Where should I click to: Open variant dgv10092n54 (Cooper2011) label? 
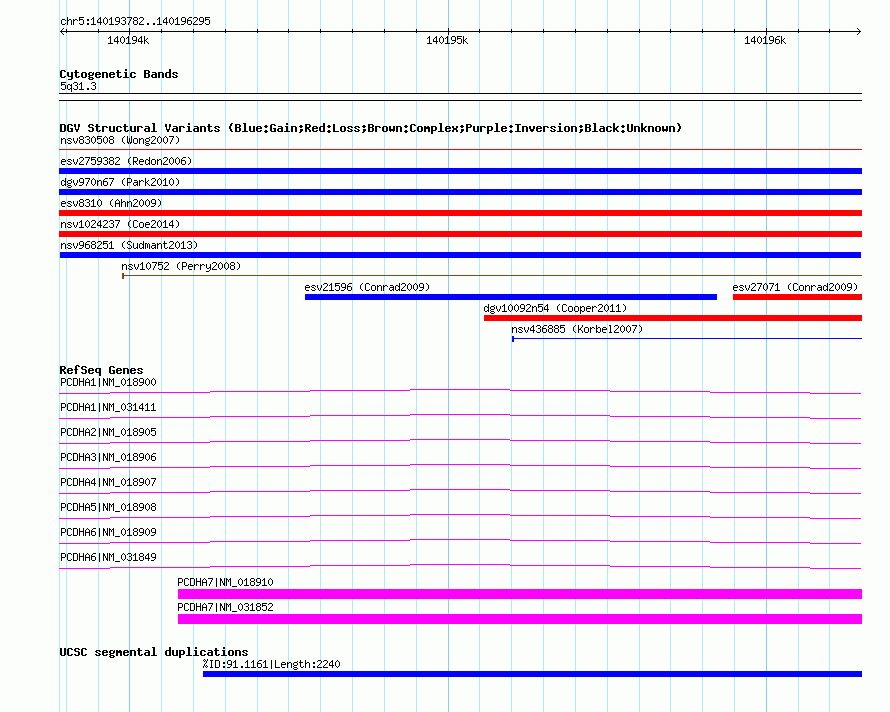pos(555,308)
